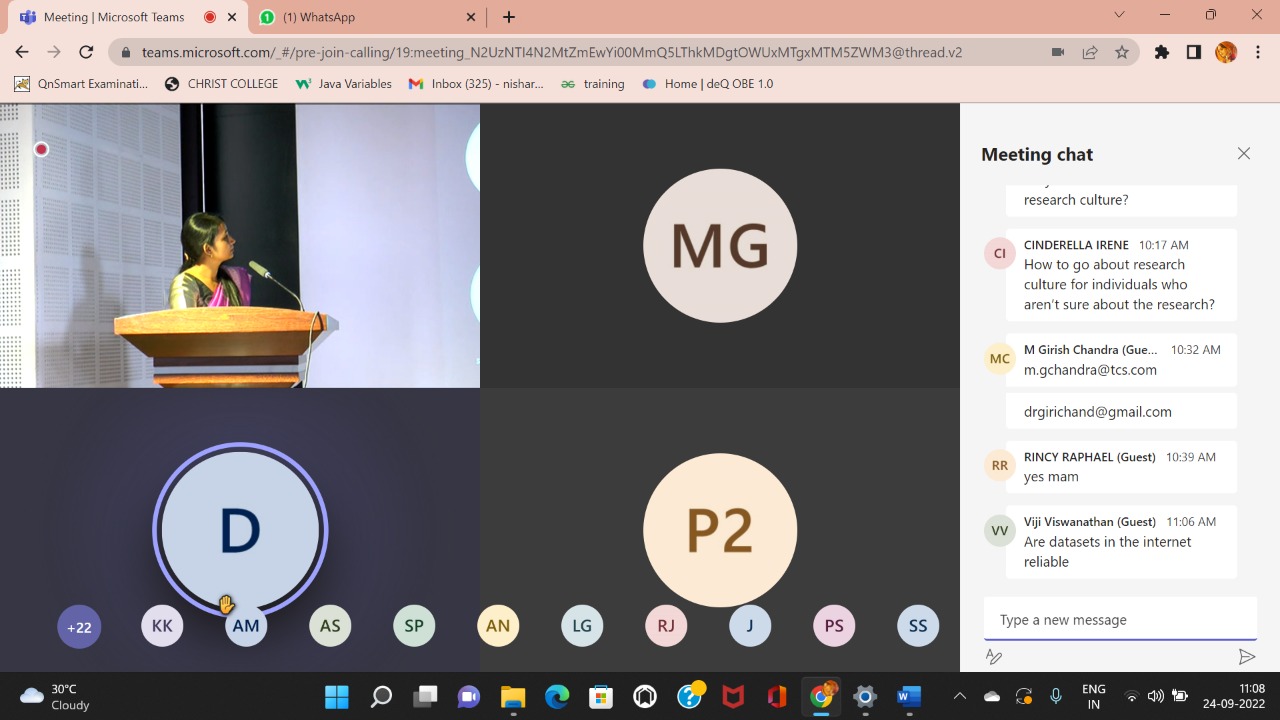This screenshot has width=1280, height=720.
Task: Open File Explorer from the taskbar
Action: coord(513,696)
